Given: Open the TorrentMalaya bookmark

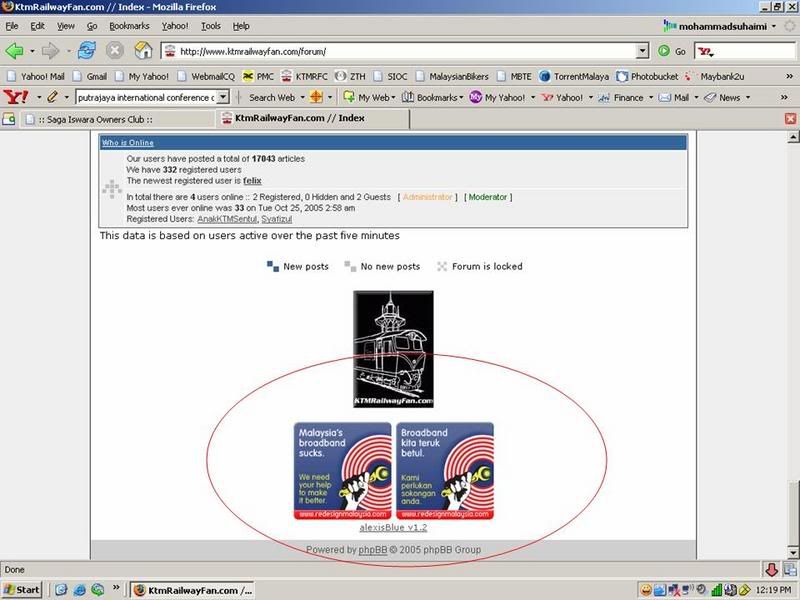Looking at the screenshot, I should tap(574, 77).
